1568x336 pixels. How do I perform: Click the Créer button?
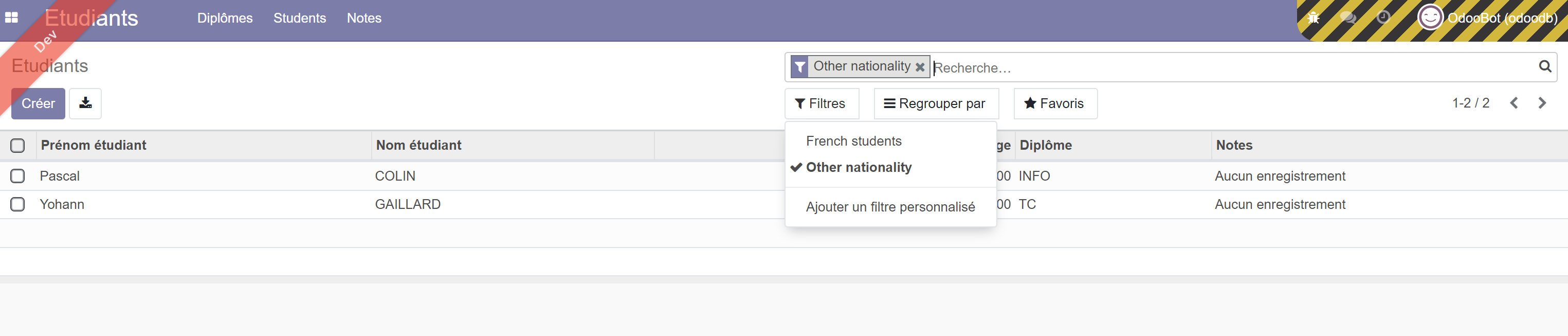point(38,103)
